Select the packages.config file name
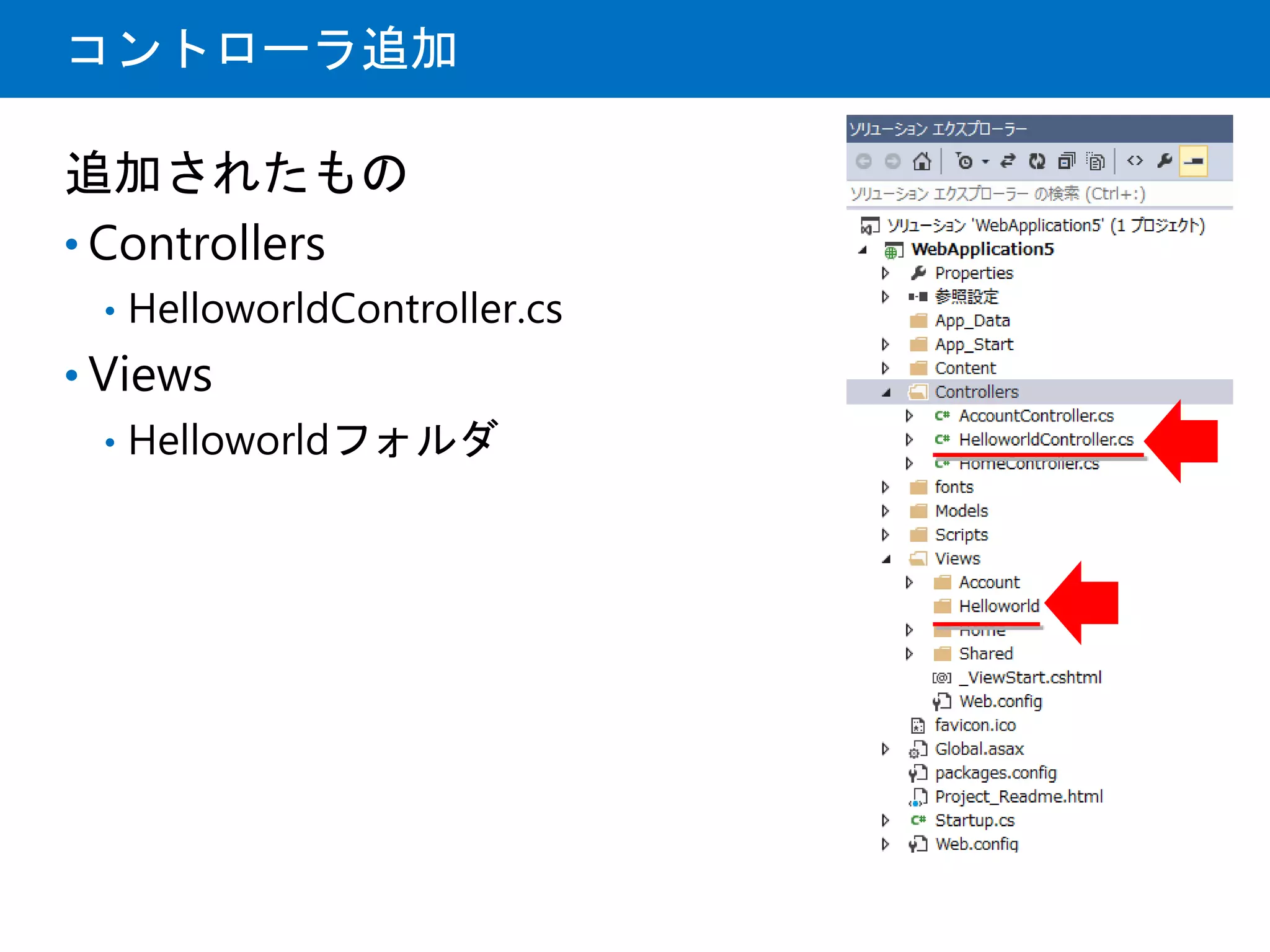 click(996, 773)
